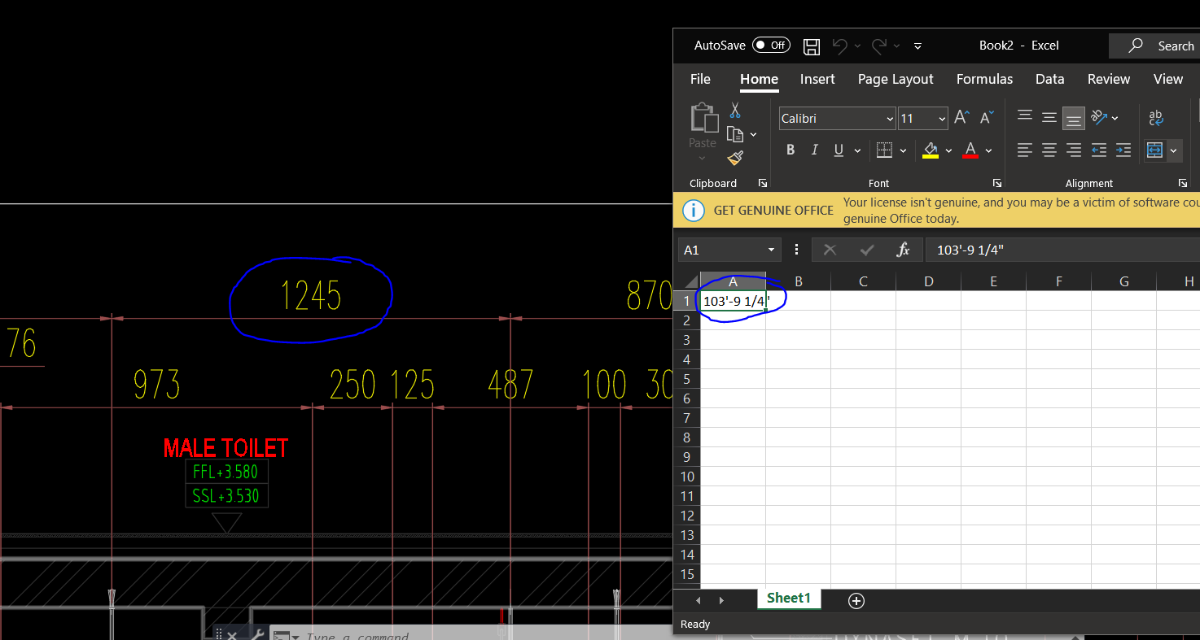Select the Sheet1 worksheet tab
This screenshot has height=640, width=1200.
[788, 598]
